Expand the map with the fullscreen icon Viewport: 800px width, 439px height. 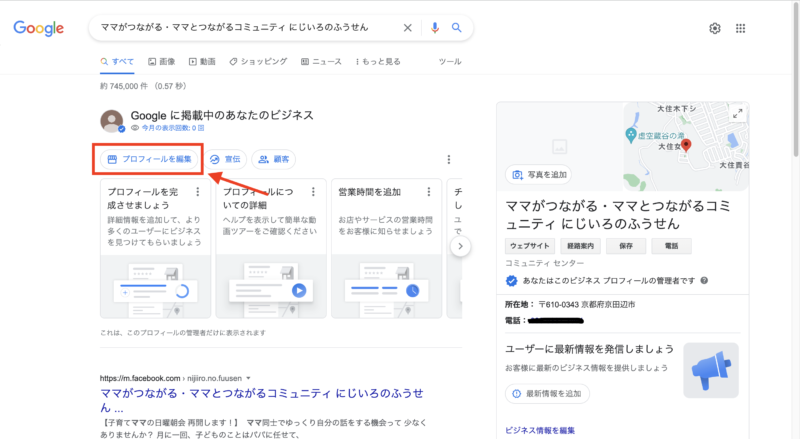point(737,114)
